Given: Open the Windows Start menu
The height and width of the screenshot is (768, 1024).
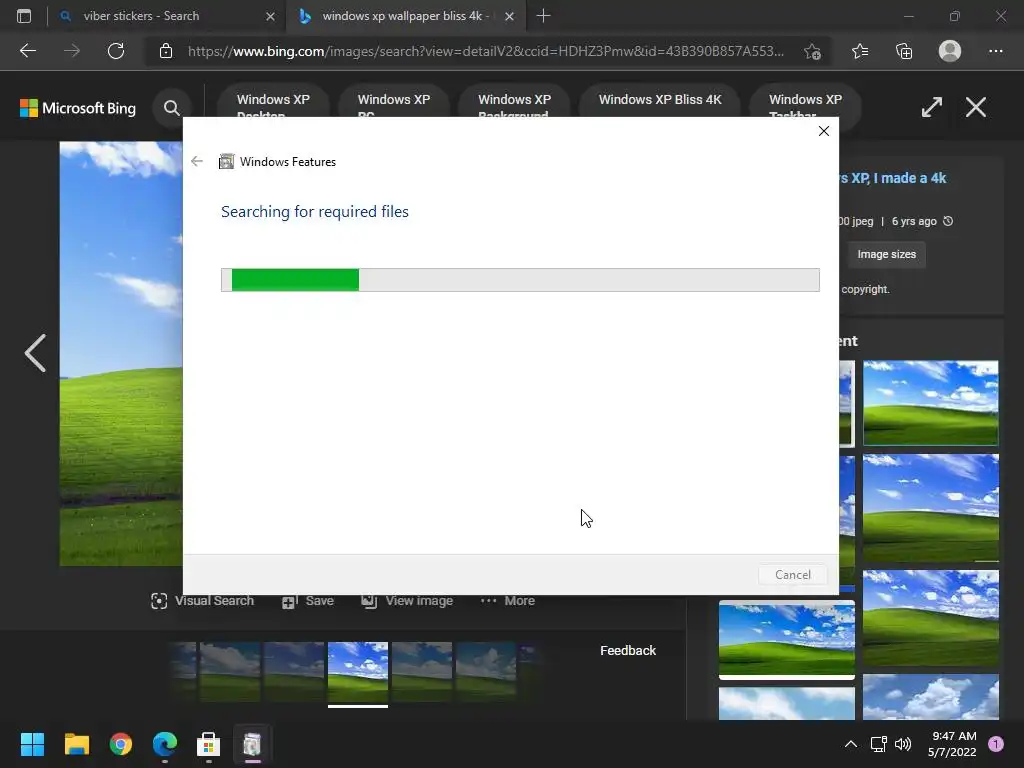Looking at the screenshot, I should [x=32, y=744].
